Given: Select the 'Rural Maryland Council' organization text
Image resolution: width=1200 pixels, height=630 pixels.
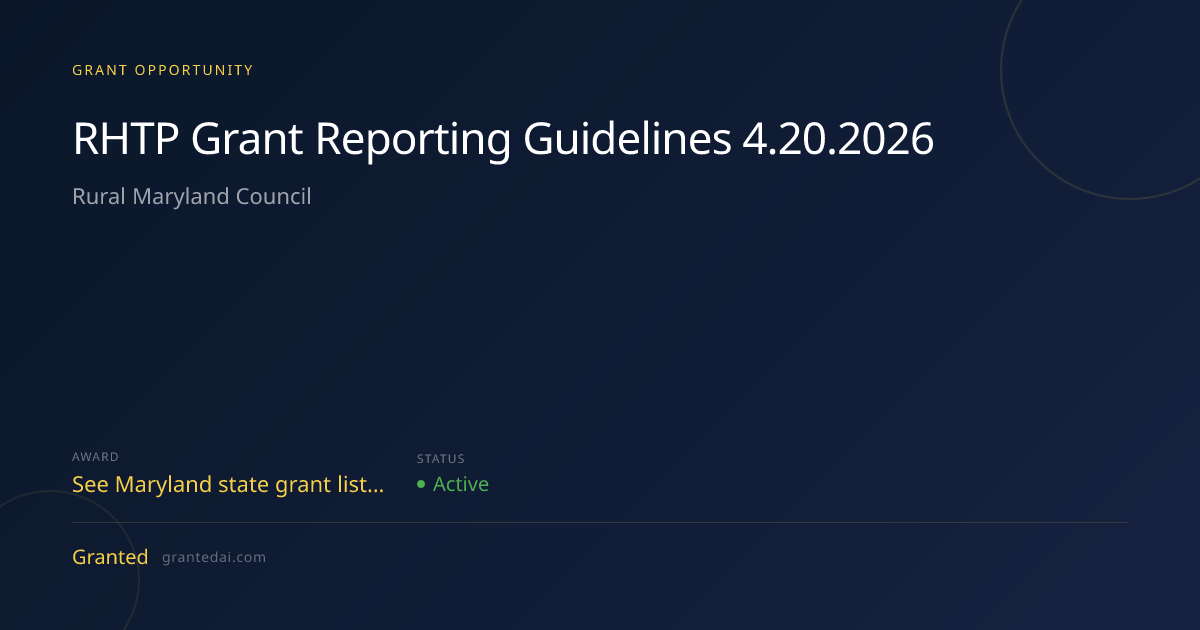Looking at the screenshot, I should pos(192,196).
